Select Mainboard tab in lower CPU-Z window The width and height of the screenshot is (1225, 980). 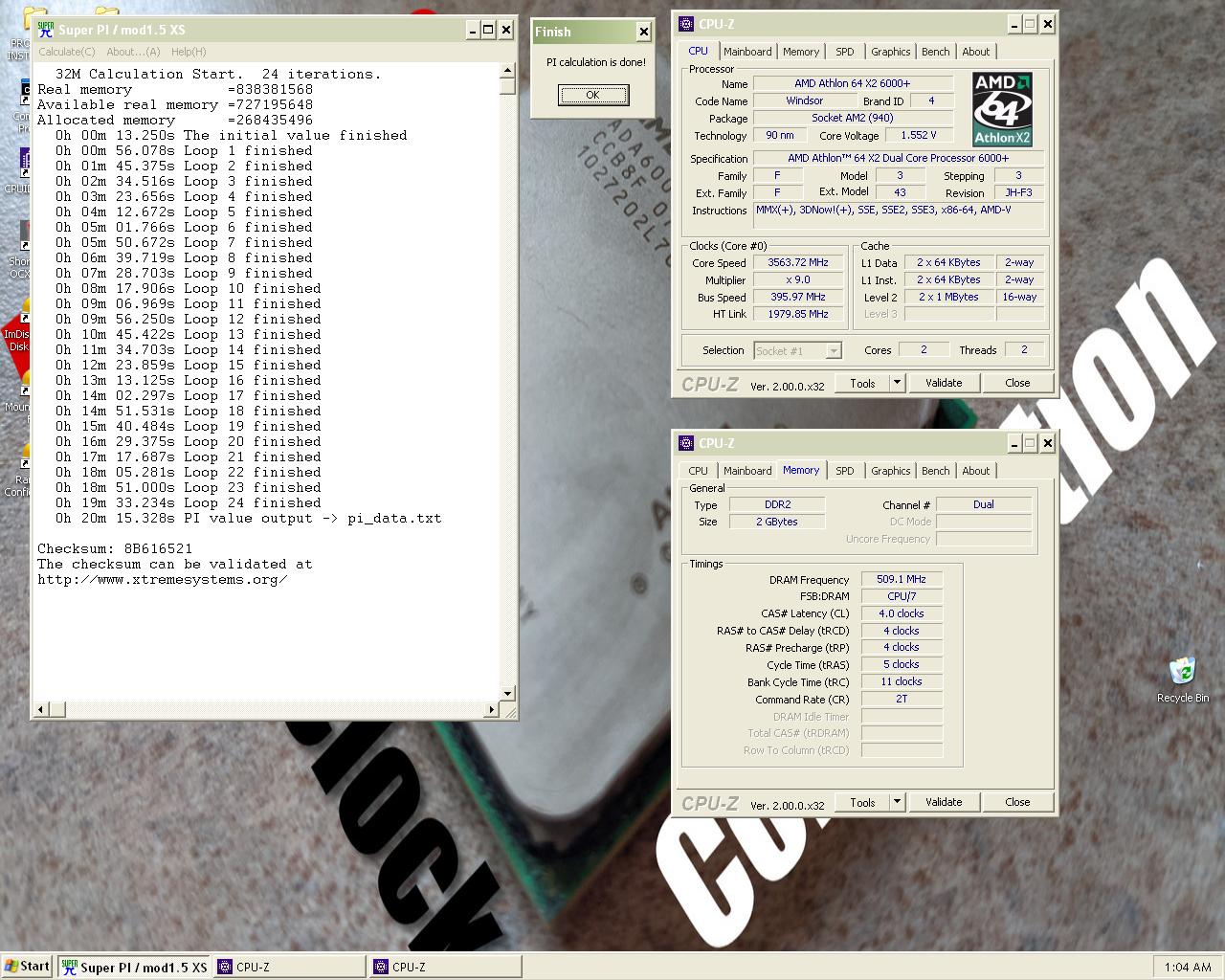tap(747, 471)
